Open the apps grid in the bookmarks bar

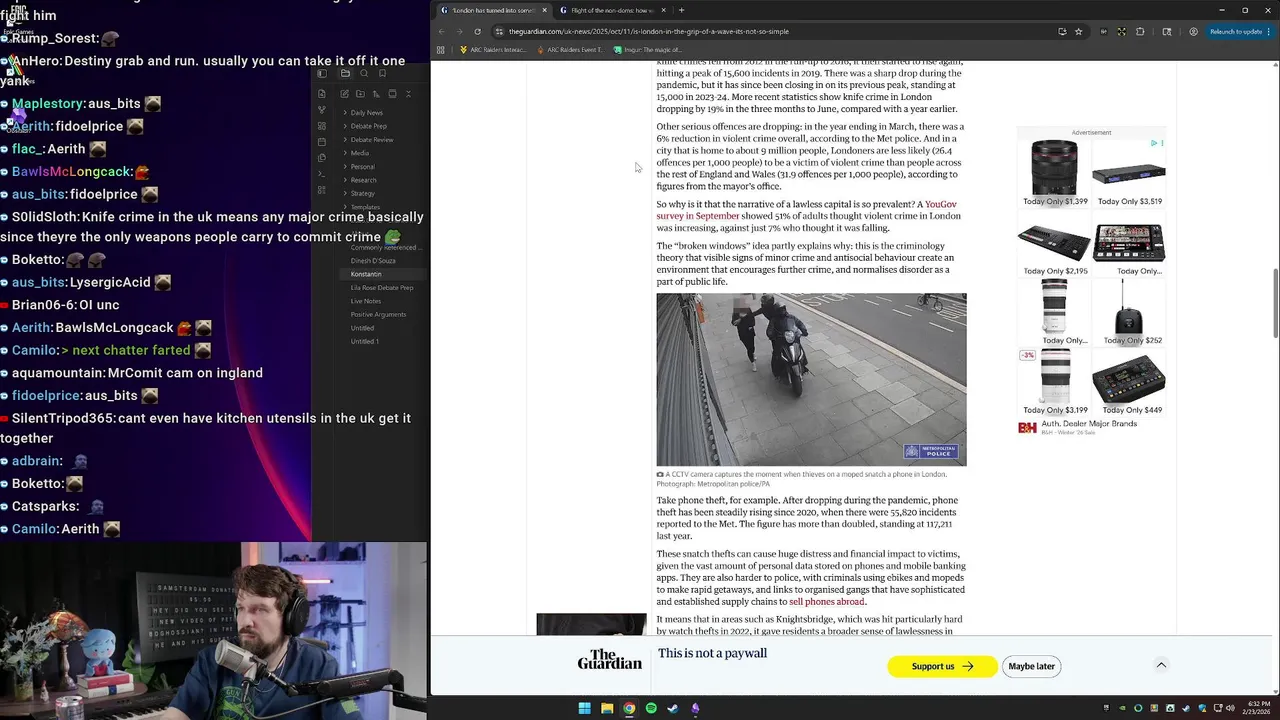(x=440, y=50)
